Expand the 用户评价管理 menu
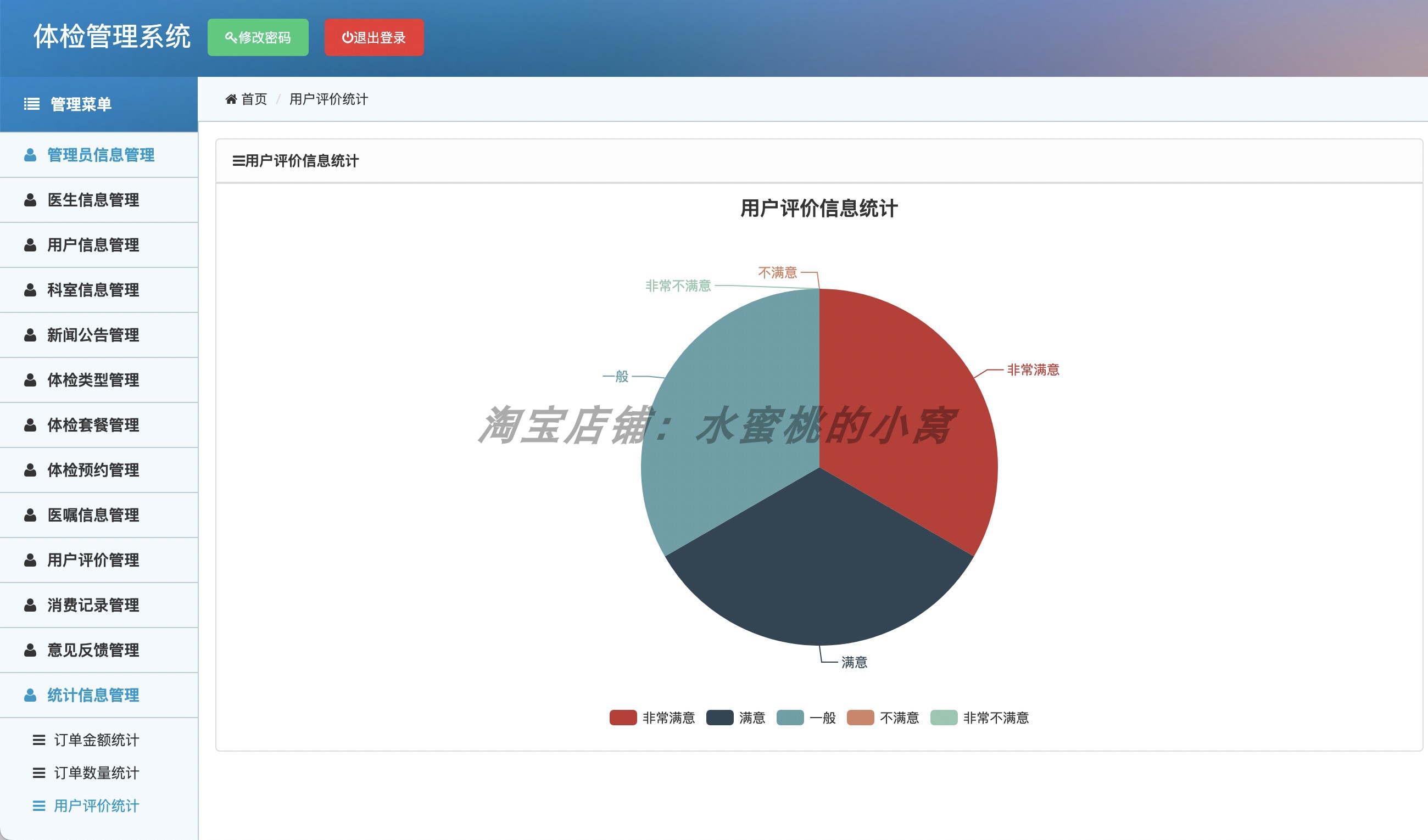1428x840 pixels. [x=93, y=560]
